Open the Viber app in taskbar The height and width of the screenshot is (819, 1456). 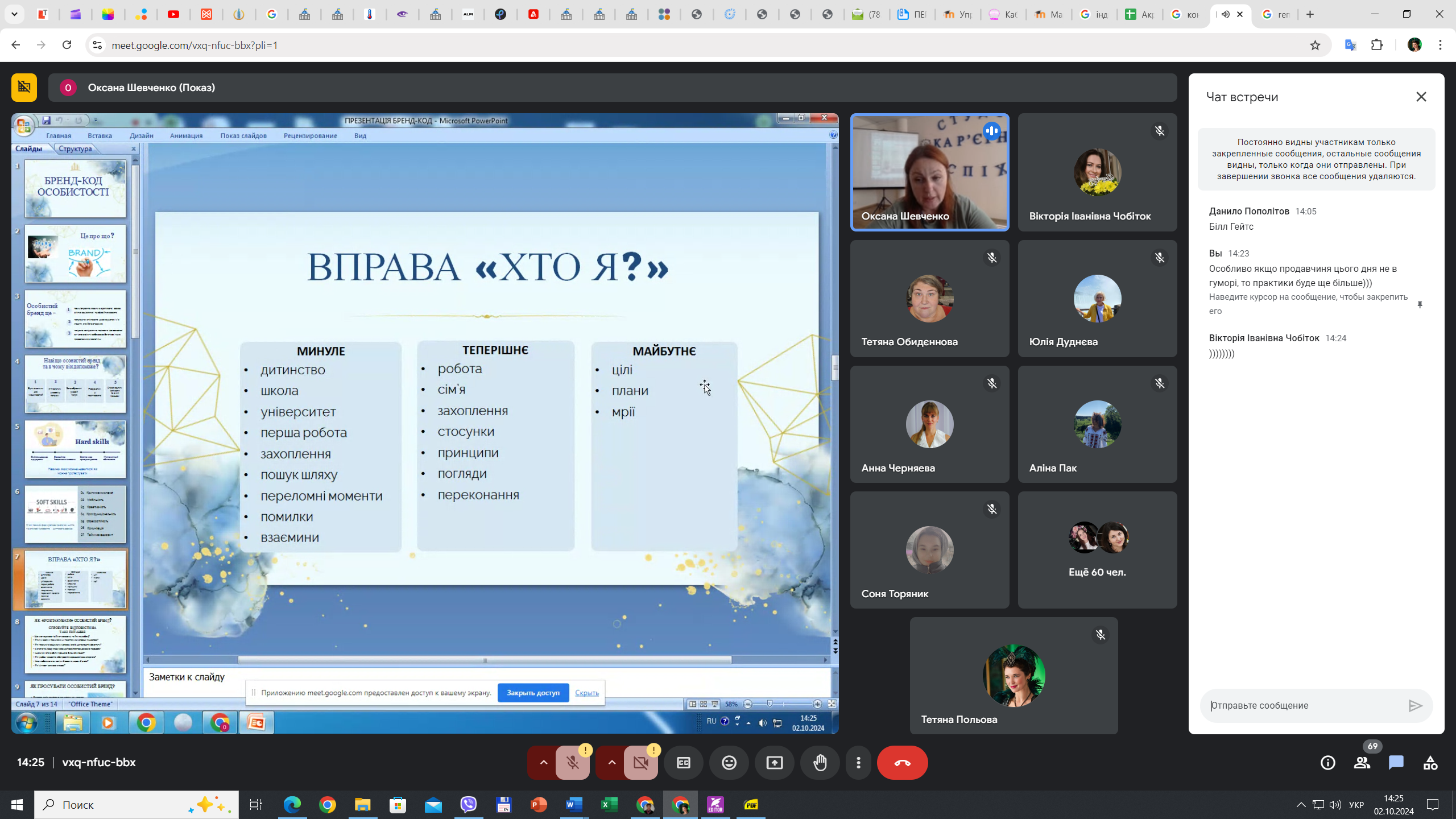click(x=468, y=804)
